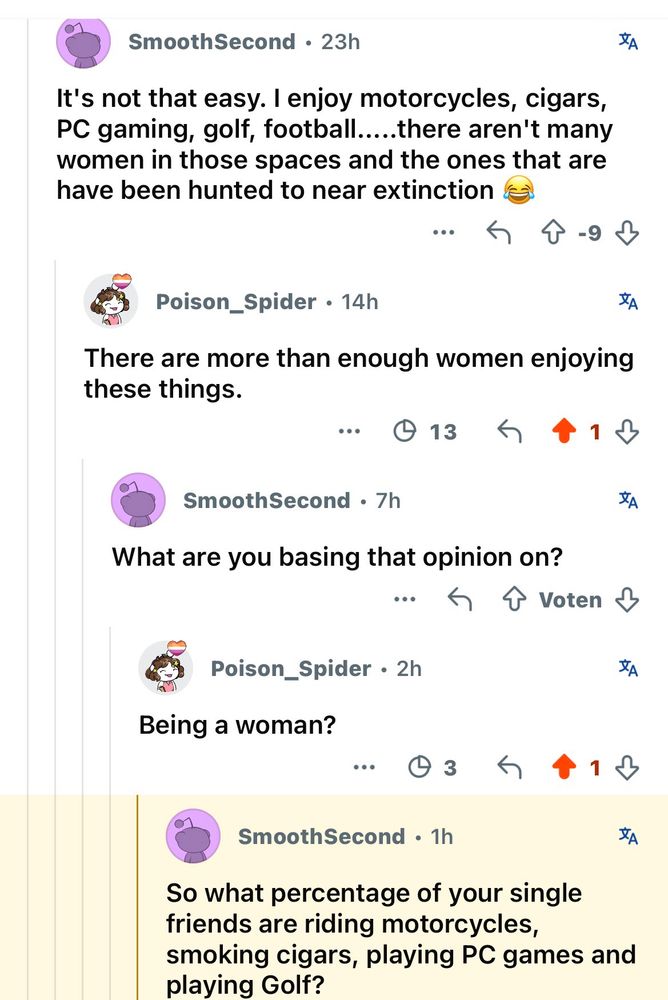Viewport: 668px width, 1000px height.
Task: Remove upvote on Poison_Spider's 14h comment
Action: click(564, 432)
